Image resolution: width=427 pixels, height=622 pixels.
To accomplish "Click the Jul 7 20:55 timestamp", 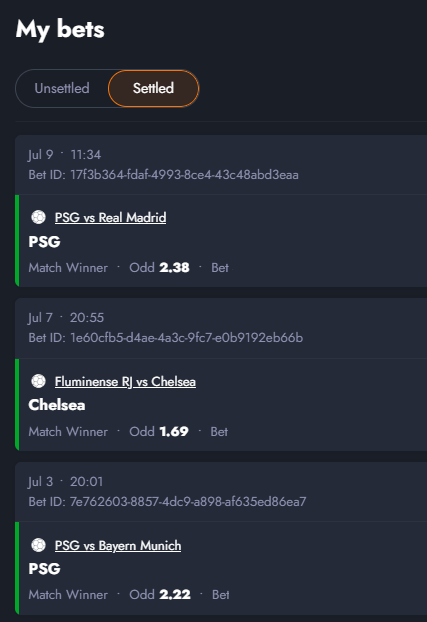I will 66,318.
